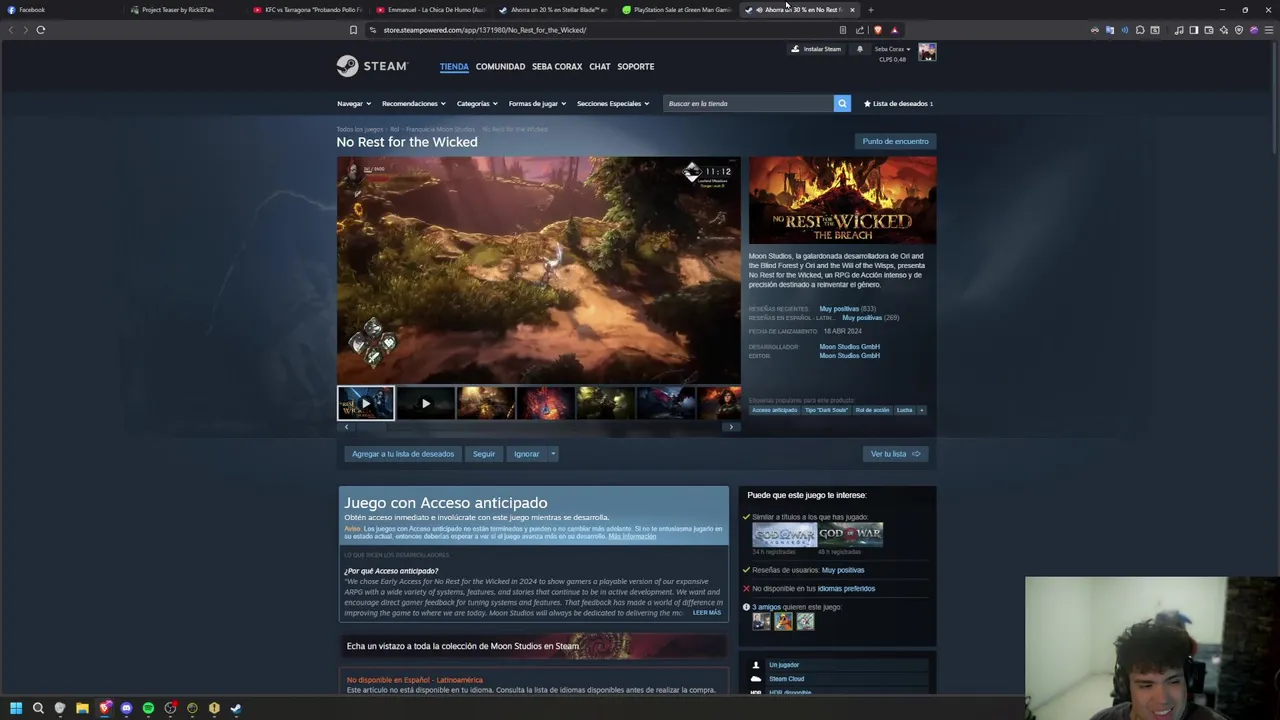The height and width of the screenshot is (720, 1280).
Task: Expand the Navegar dropdown
Action: click(x=354, y=103)
